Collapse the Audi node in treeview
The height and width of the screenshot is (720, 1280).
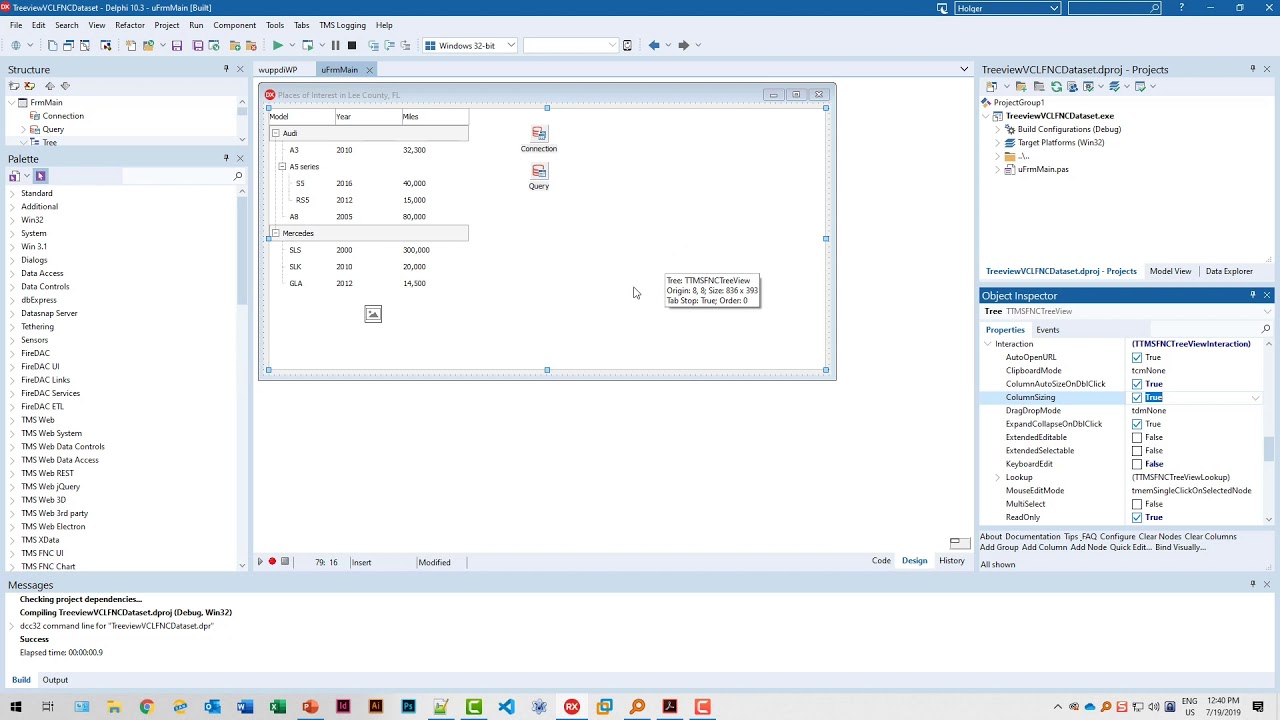click(275, 133)
